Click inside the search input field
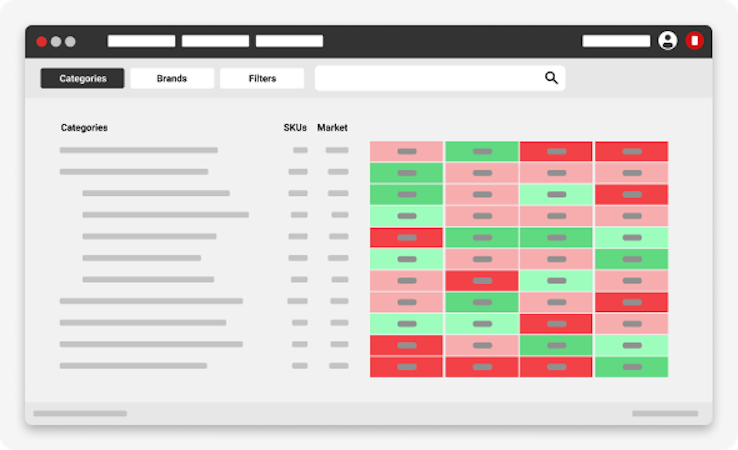This screenshot has width=738, height=450. pyautogui.click(x=440, y=78)
